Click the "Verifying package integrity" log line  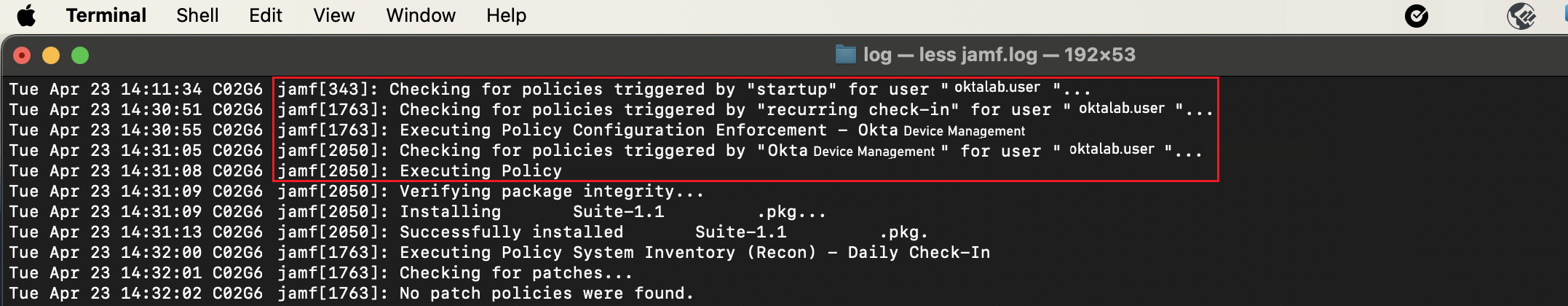tap(551, 192)
